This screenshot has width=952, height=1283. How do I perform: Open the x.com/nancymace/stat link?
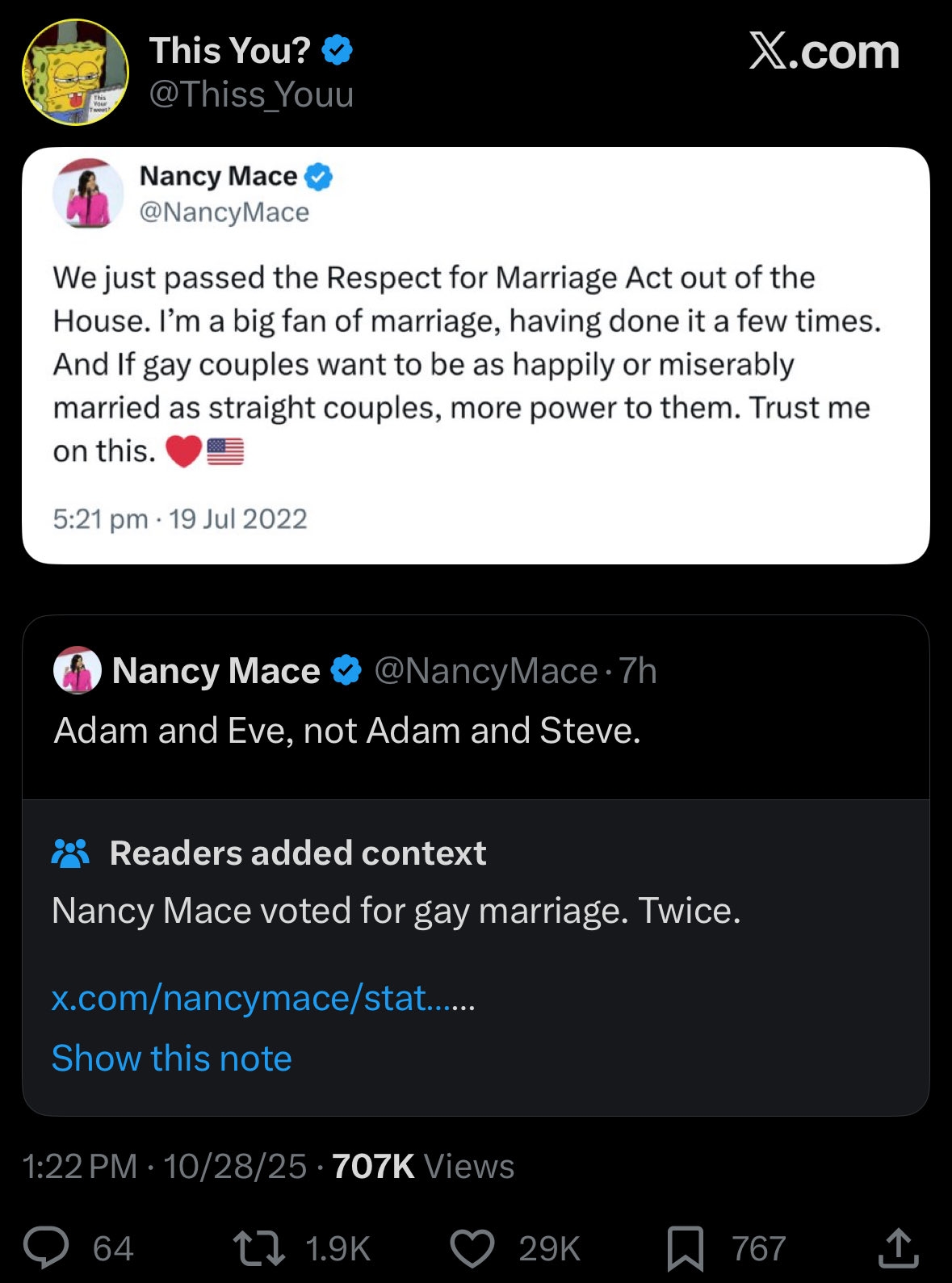click(263, 999)
